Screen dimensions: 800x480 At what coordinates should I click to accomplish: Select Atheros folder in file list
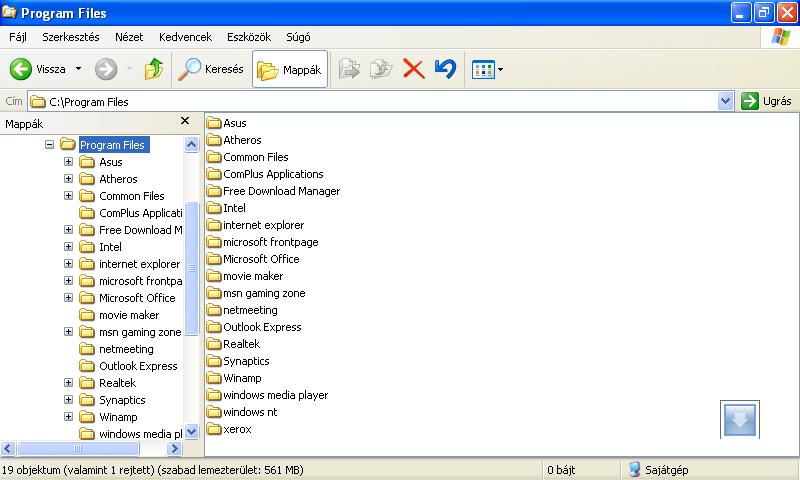click(x=234, y=140)
